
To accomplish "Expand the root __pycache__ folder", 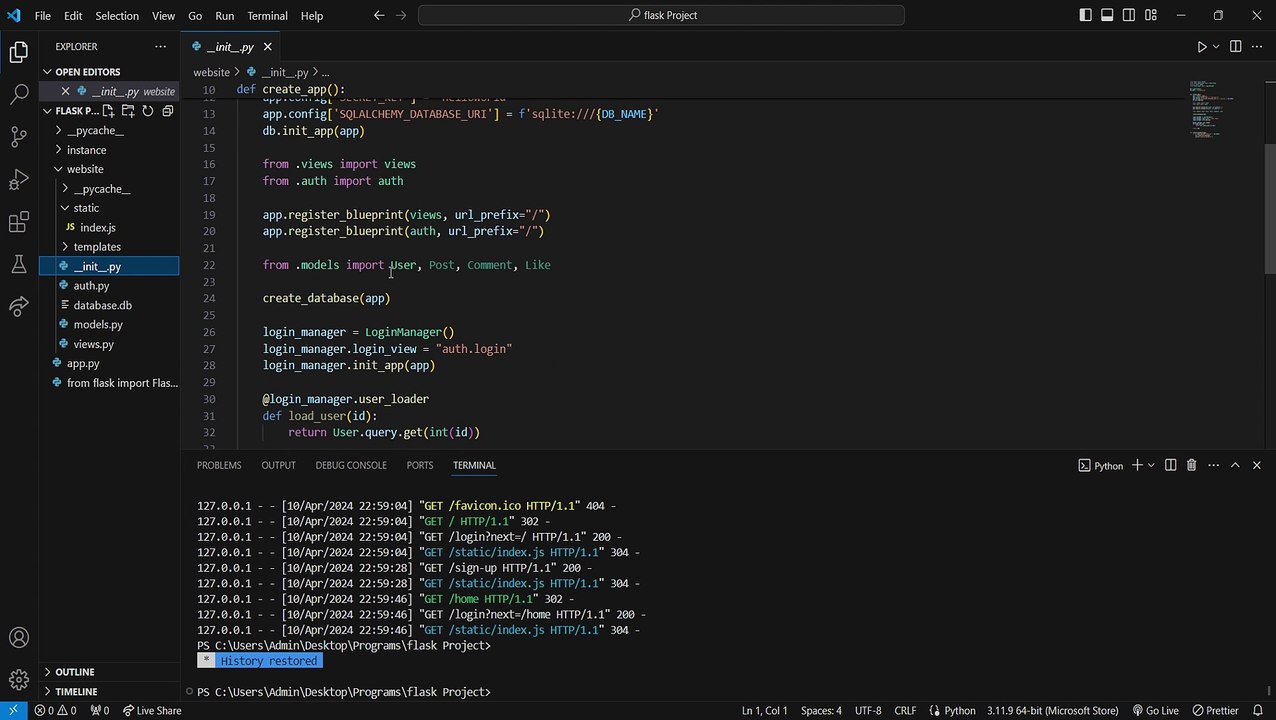I will pos(95,131).
